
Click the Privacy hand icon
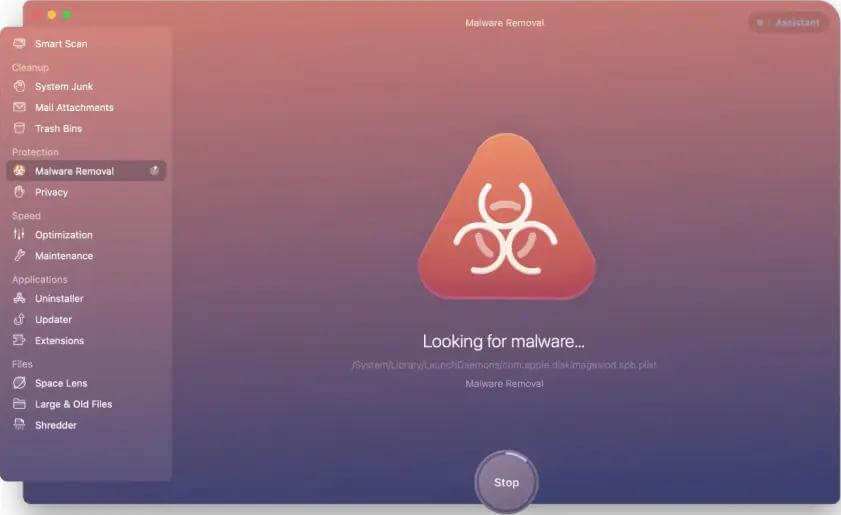pos(19,192)
